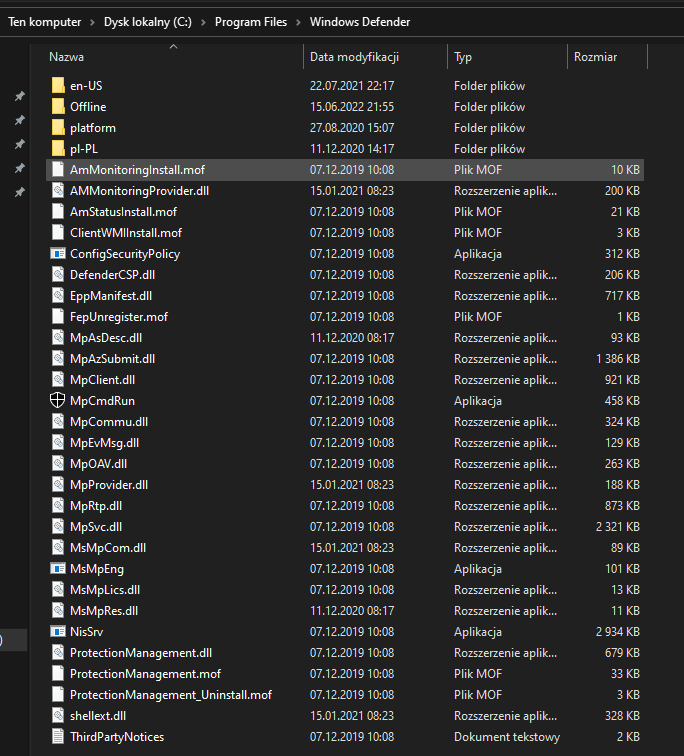Select the MsMpCom.dll file name

point(108,548)
